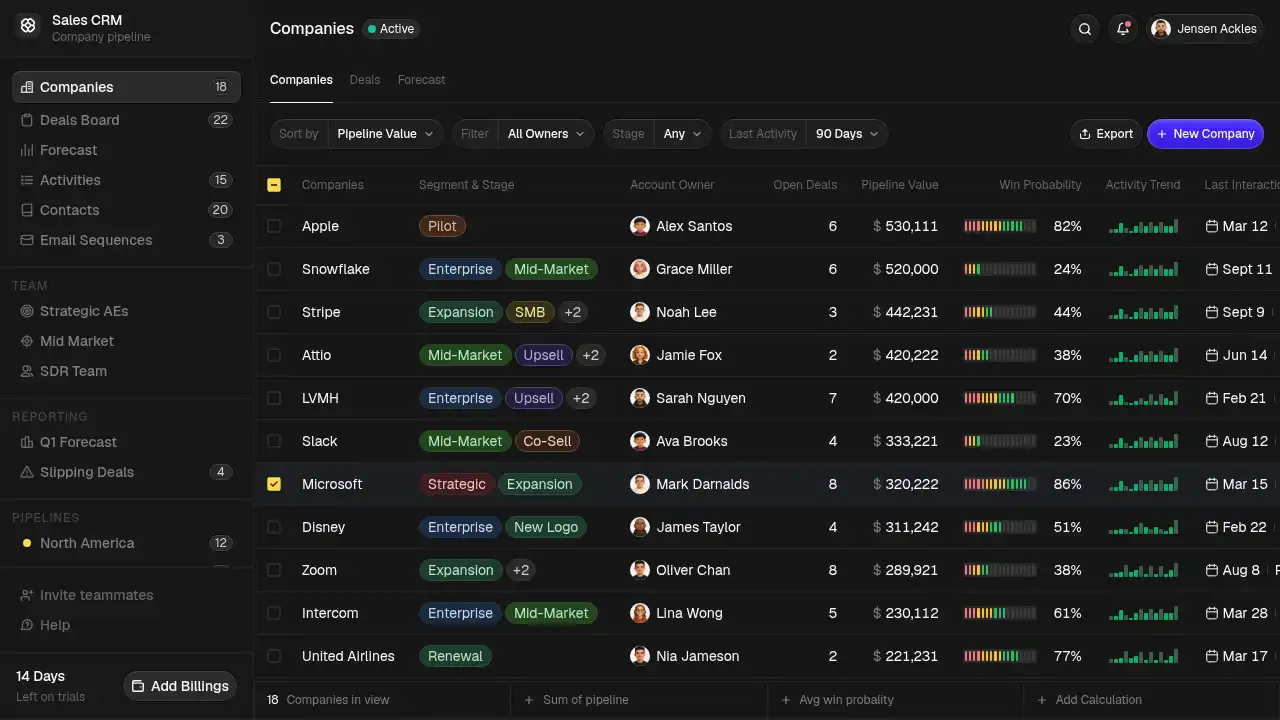This screenshot has height=720, width=1280.
Task: Switch to the Forecast tab
Action: click(x=422, y=80)
